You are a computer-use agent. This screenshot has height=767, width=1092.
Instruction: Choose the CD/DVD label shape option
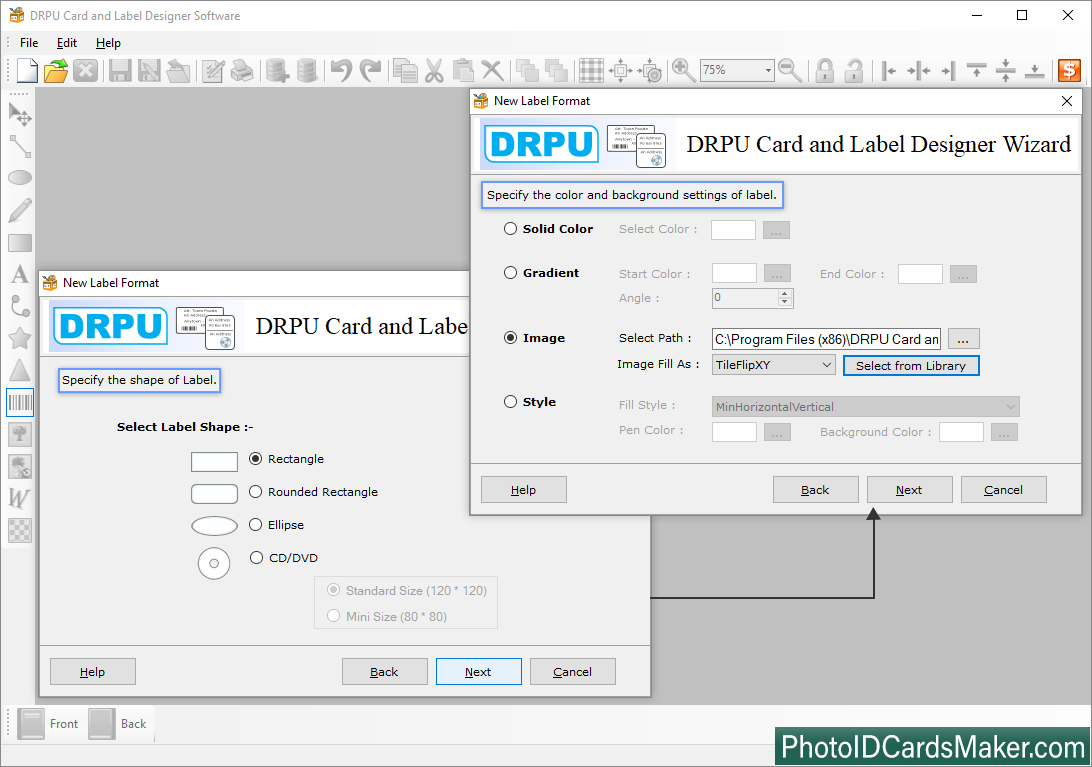point(256,557)
